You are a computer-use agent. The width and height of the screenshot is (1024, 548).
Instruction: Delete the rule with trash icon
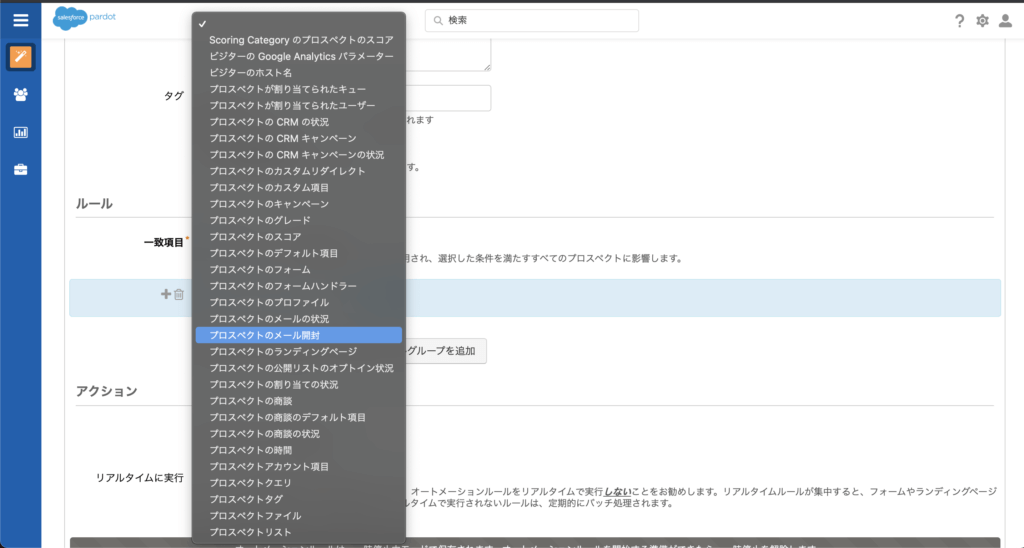click(179, 295)
